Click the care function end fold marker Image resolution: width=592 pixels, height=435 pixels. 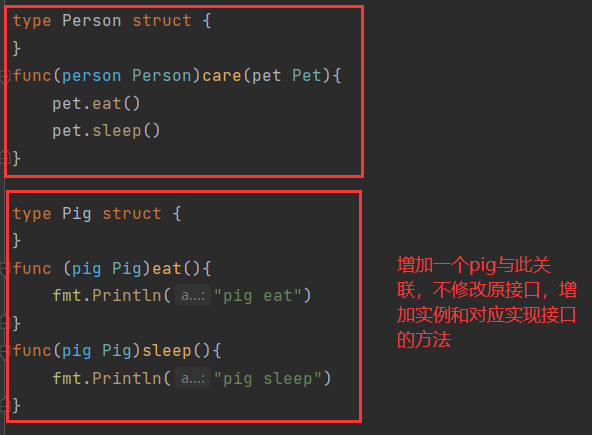[x=5, y=157]
